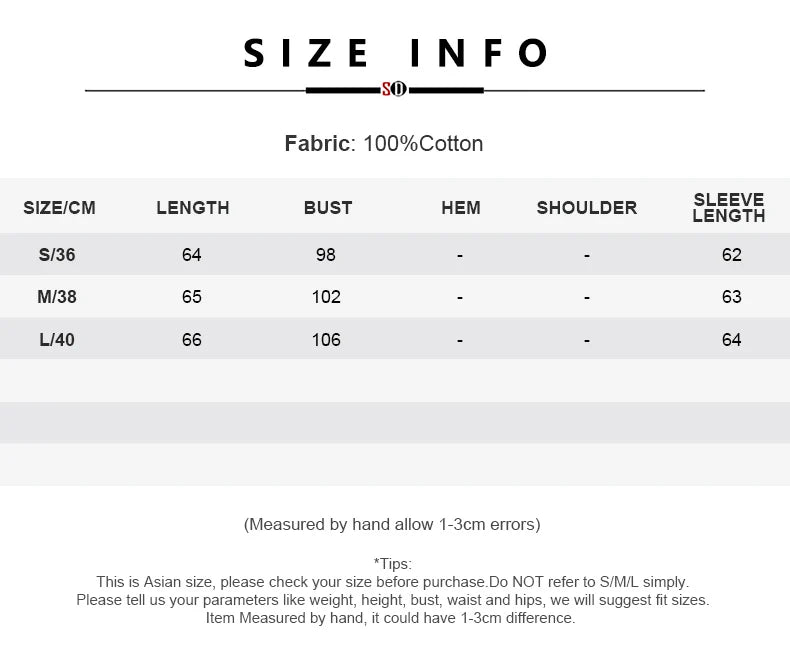790x669 pixels.
Task: Click sleeve length value 63 for M/38
Action: 732,297
